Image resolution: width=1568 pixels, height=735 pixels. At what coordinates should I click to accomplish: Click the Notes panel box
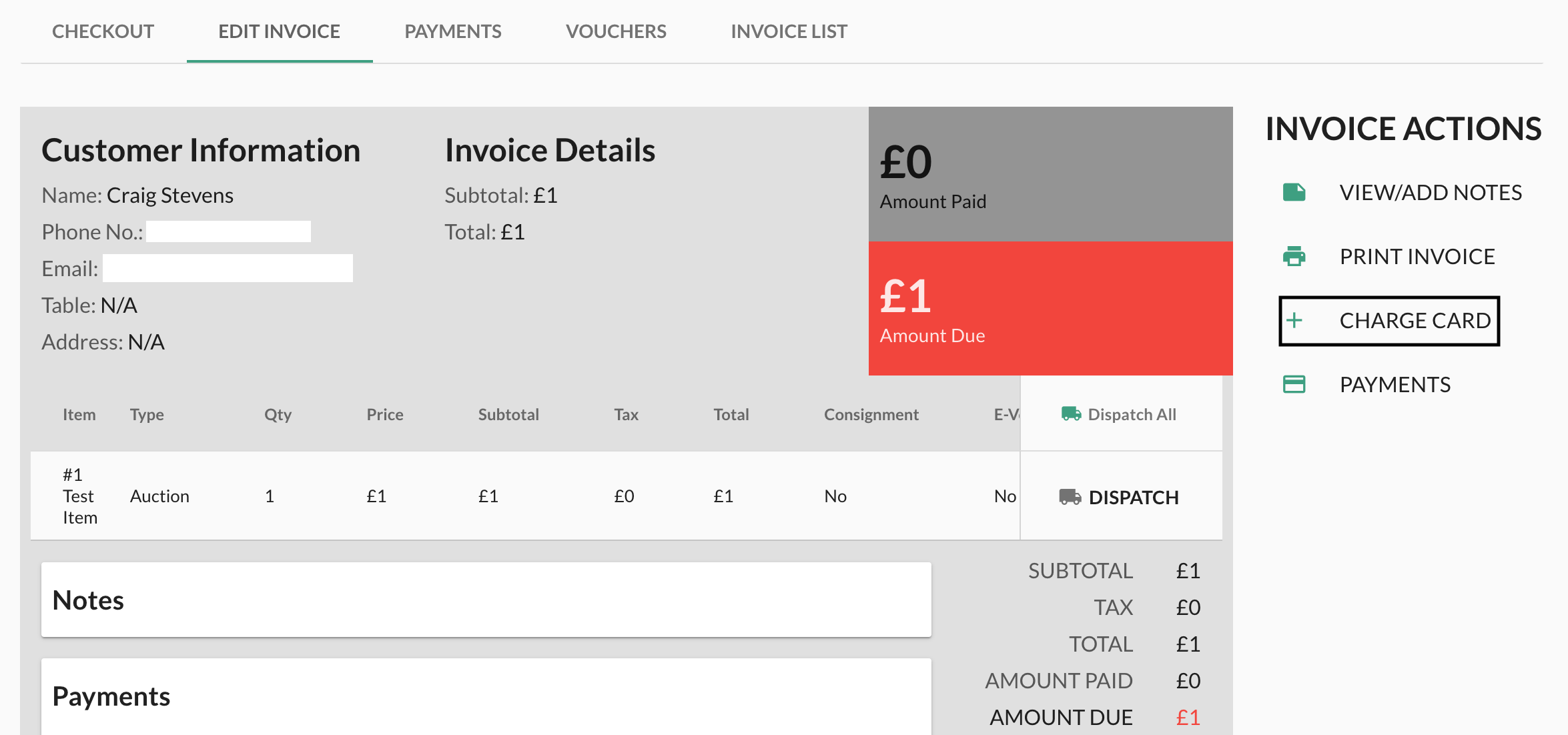tap(486, 600)
